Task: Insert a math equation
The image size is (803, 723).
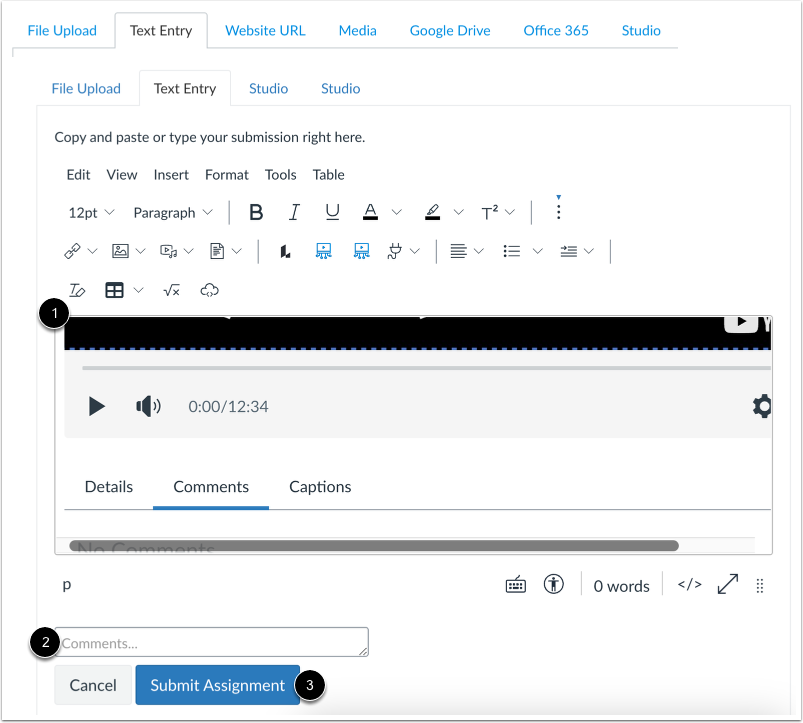Action: coord(171,290)
